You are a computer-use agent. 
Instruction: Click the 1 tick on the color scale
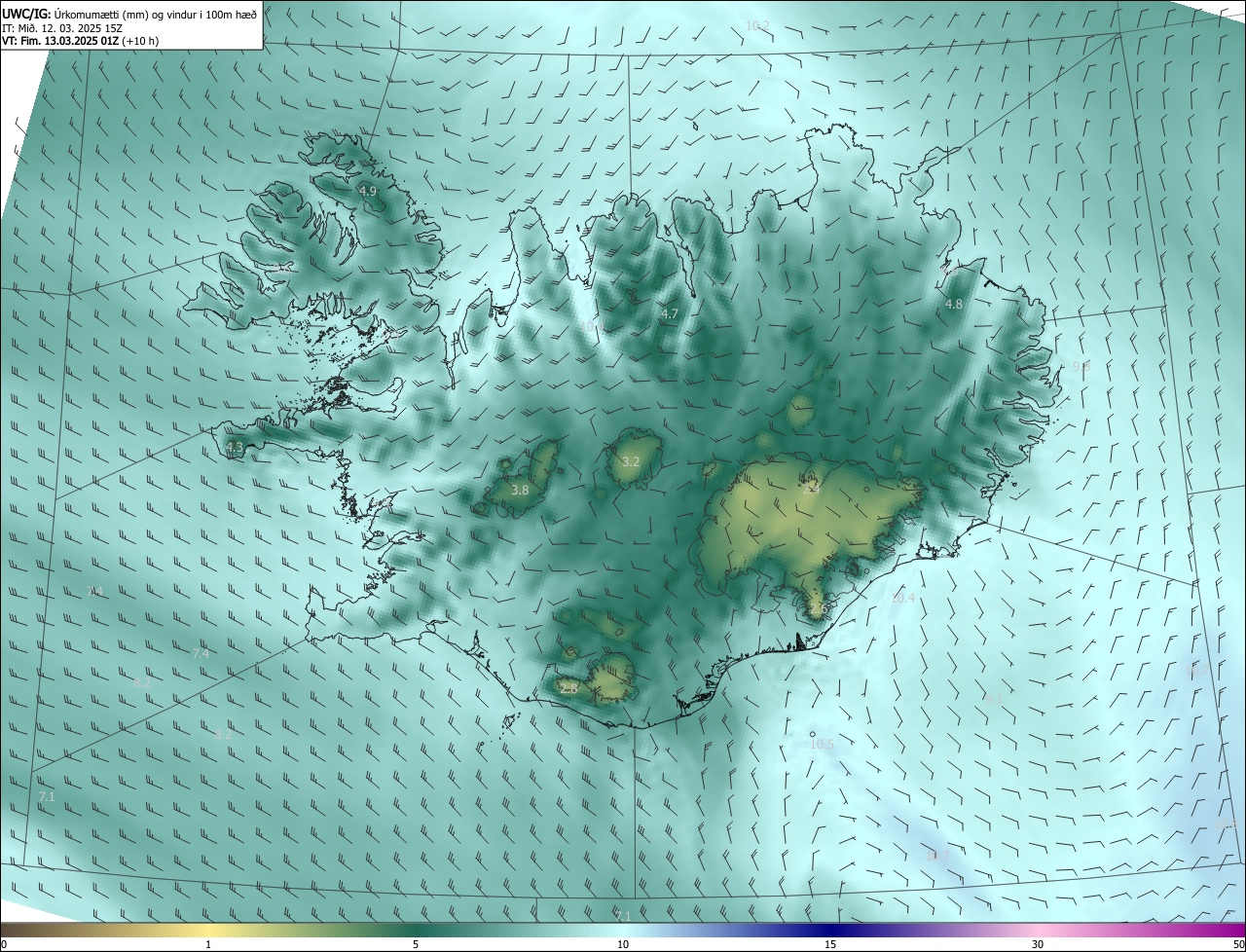point(208,944)
